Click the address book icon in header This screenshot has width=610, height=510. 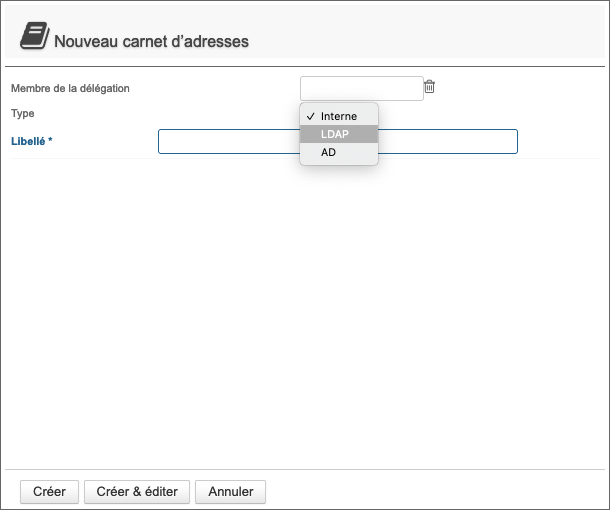pos(32,38)
